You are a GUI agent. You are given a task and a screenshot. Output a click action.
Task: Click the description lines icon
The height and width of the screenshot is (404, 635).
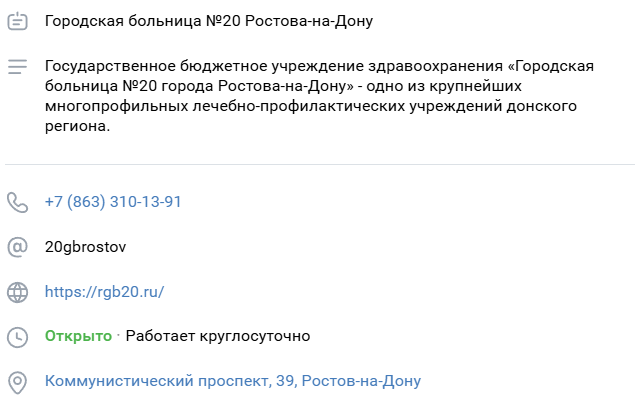coord(17,67)
